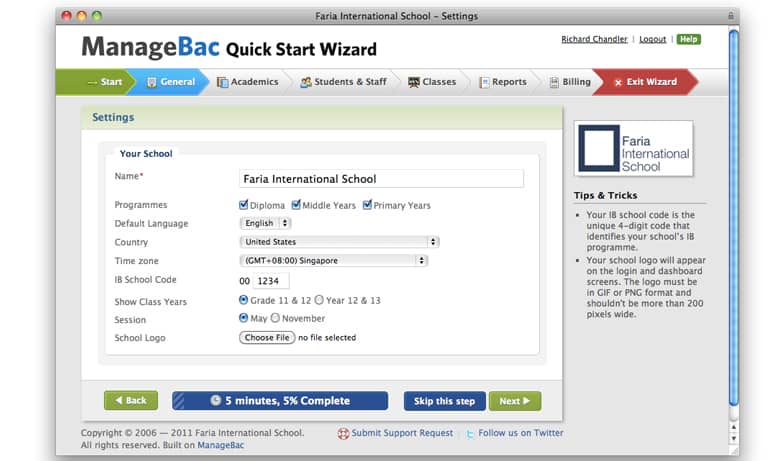Click the green Back button
Viewport: 768px width, 461px height.
[x=131, y=401]
